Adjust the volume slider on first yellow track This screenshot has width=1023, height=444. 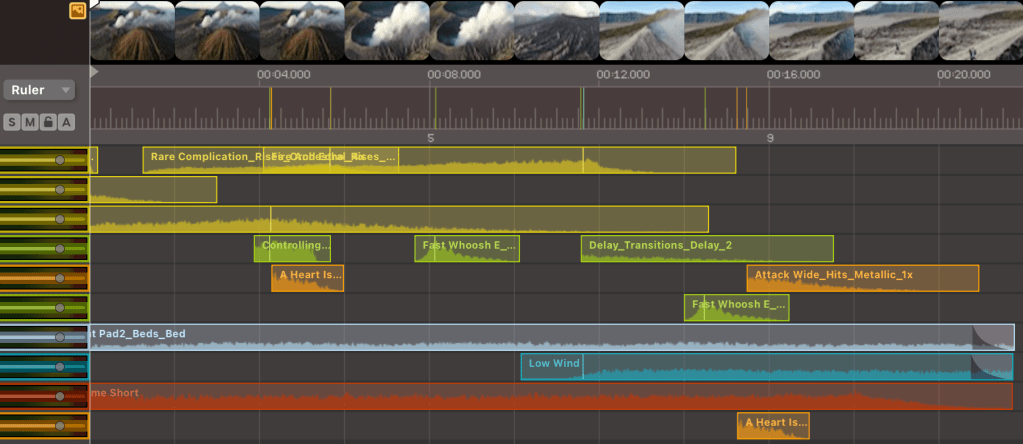[x=60, y=160]
